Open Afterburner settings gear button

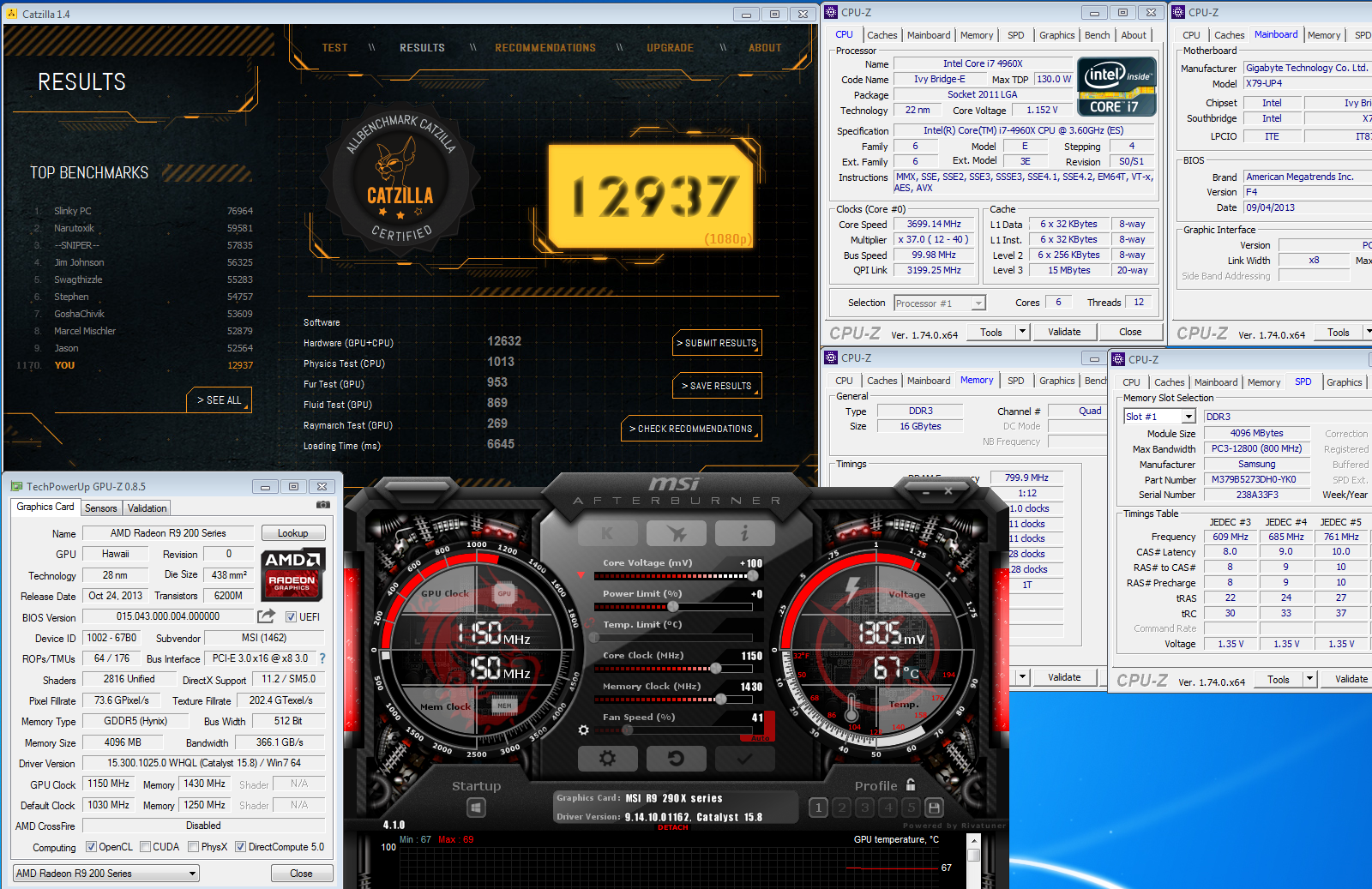[x=608, y=759]
